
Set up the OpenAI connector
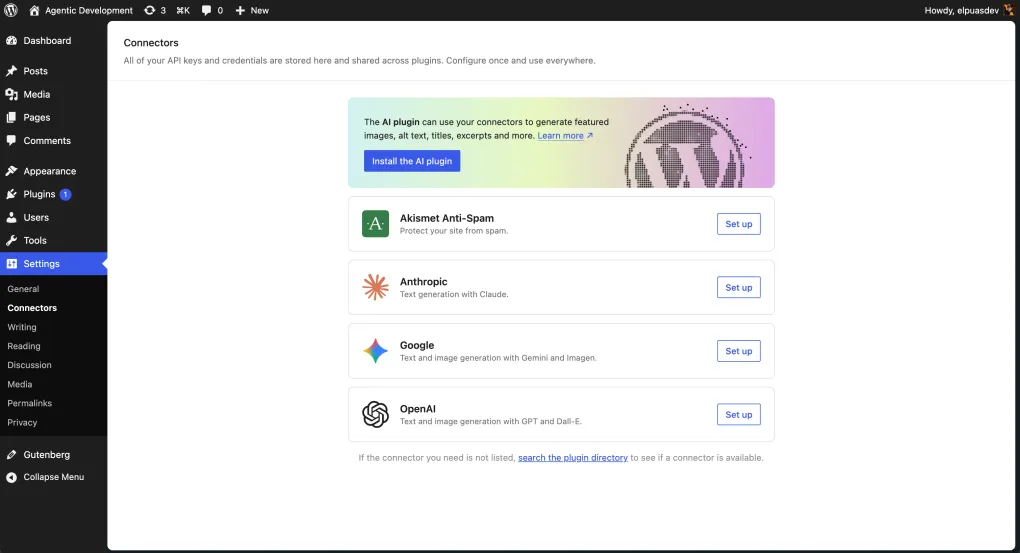click(738, 414)
